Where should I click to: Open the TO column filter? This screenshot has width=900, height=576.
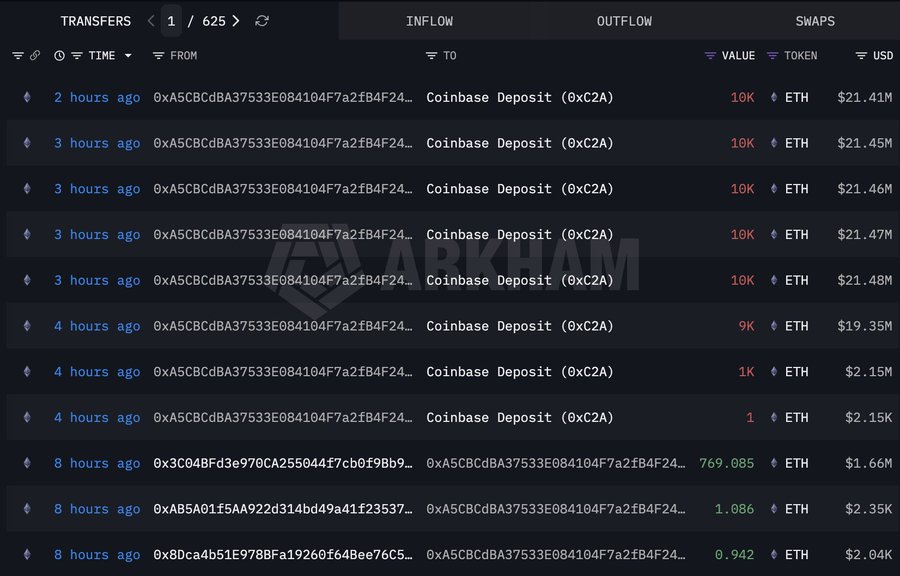(x=432, y=56)
